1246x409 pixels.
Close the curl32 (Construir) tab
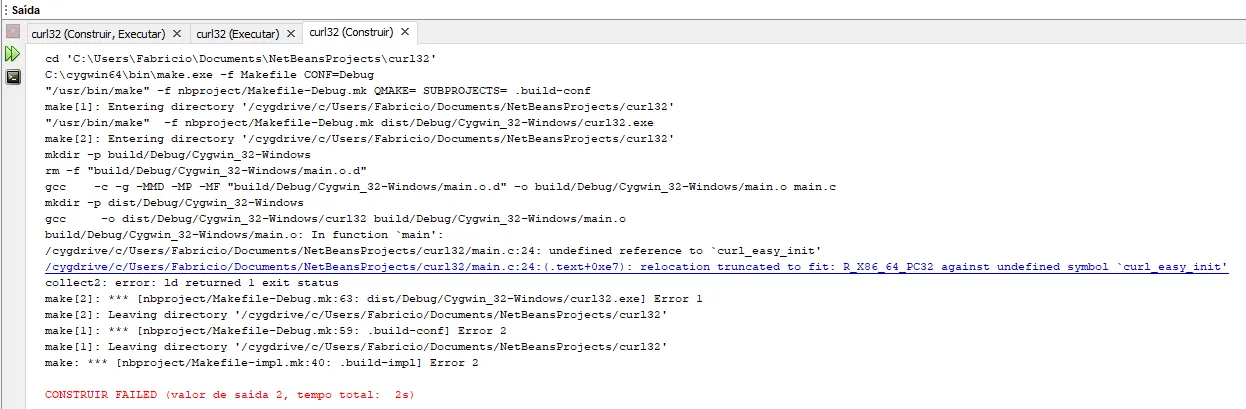tap(406, 32)
